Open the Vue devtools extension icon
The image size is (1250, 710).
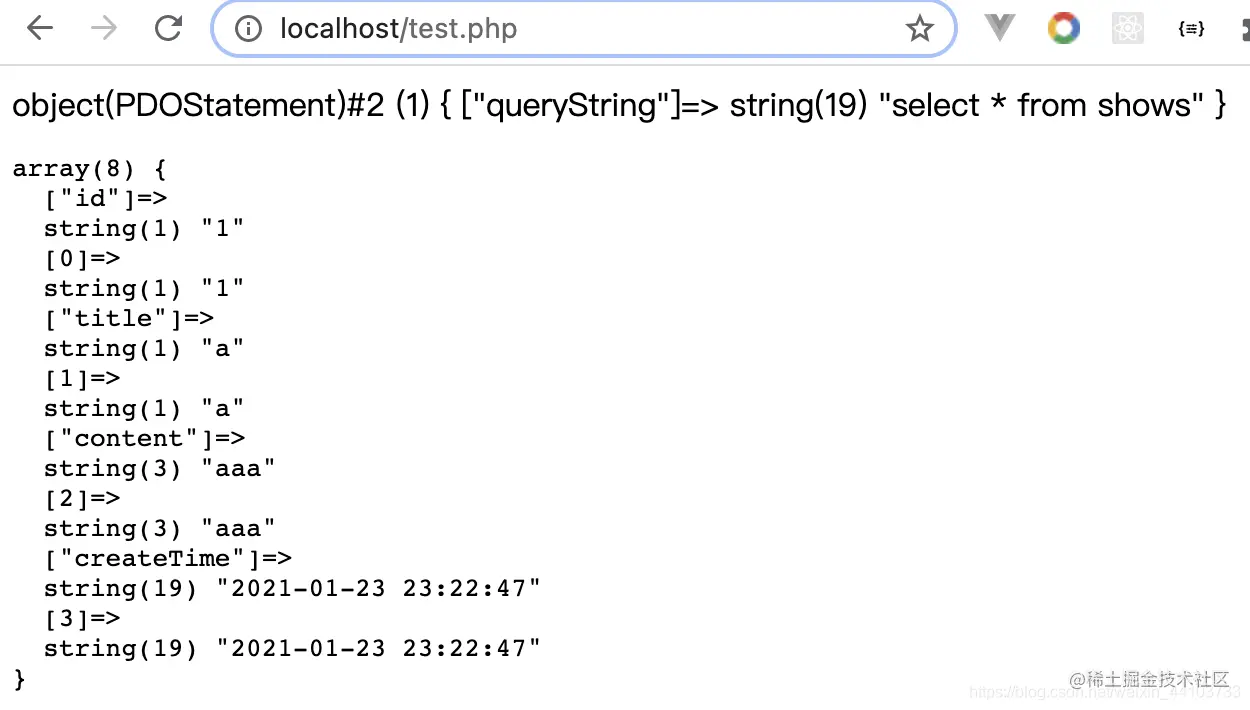(x=999, y=28)
